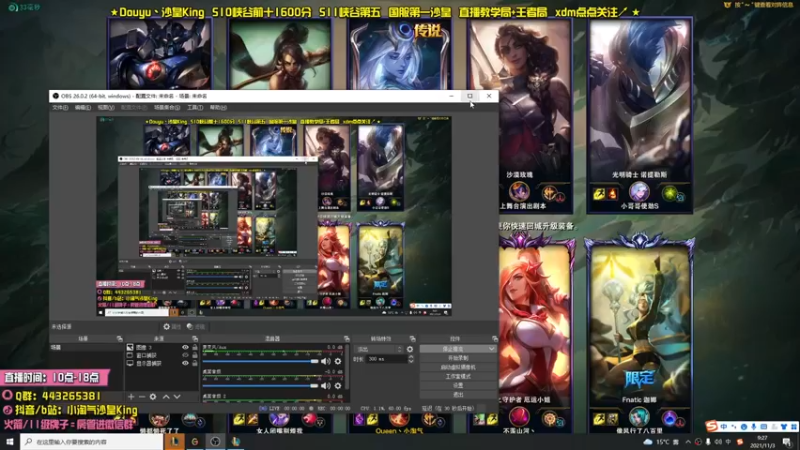Adjust first desktop audio volume slider
This screenshot has height=450, width=800.
click(261, 386)
